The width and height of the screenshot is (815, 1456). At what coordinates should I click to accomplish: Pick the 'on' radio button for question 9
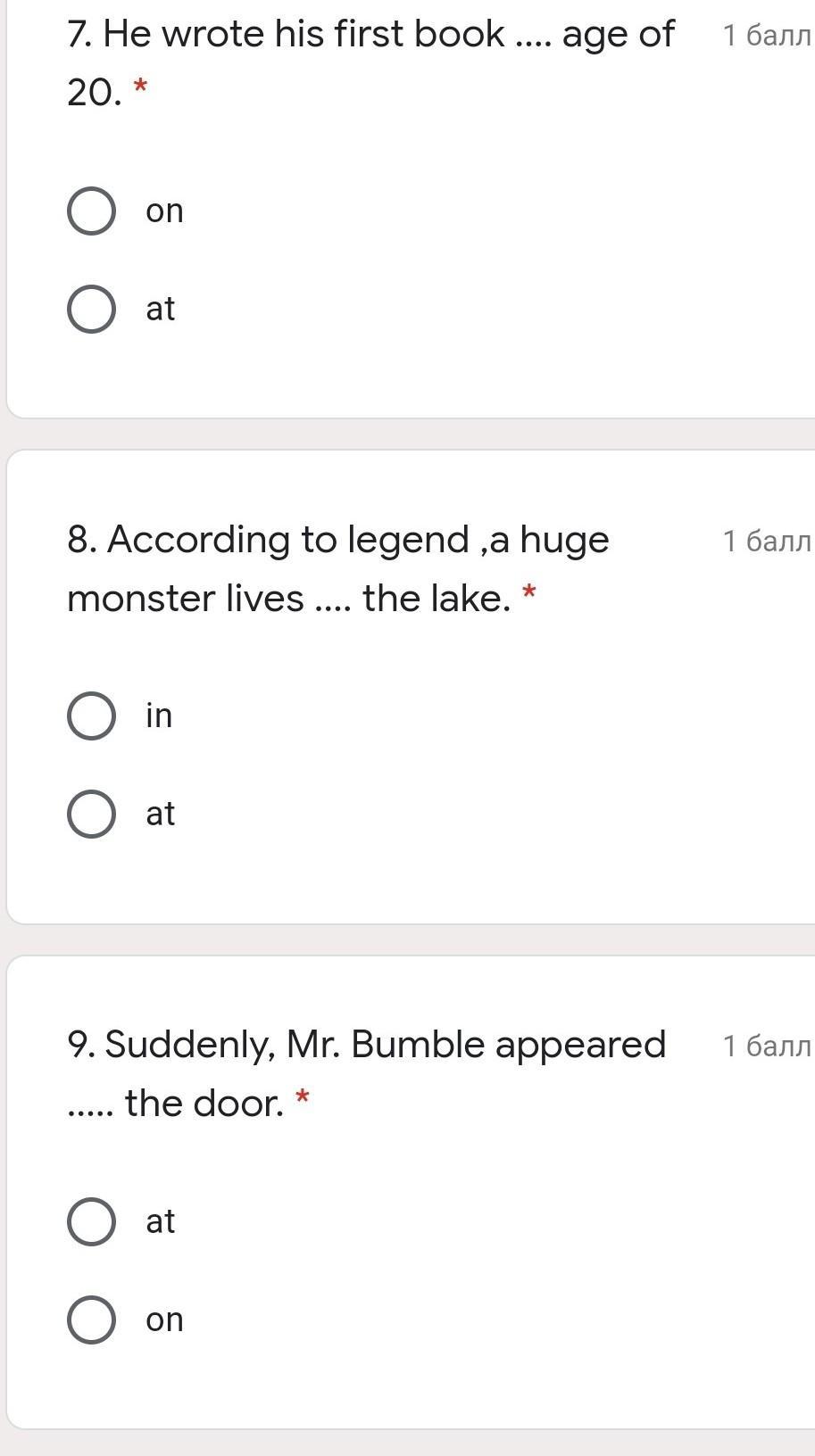(91, 1319)
